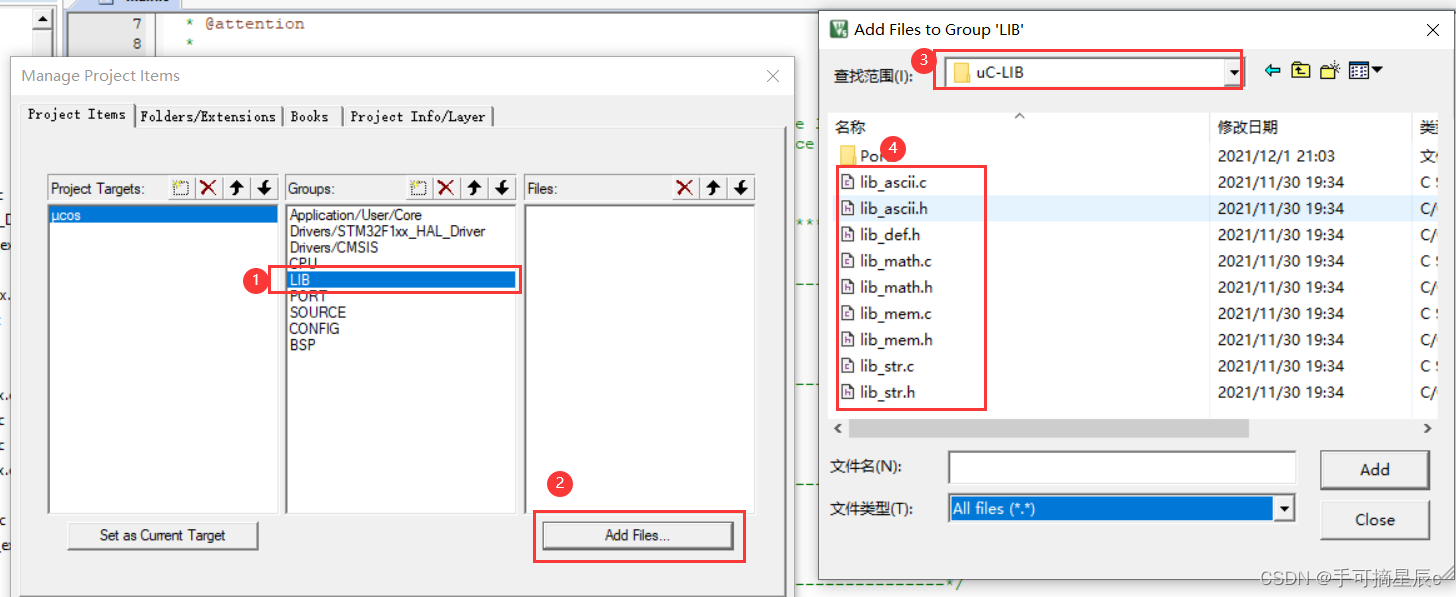Click scroll right arrow in file list
This screenshot has height=597, width=1456.
pos(1428,428)
